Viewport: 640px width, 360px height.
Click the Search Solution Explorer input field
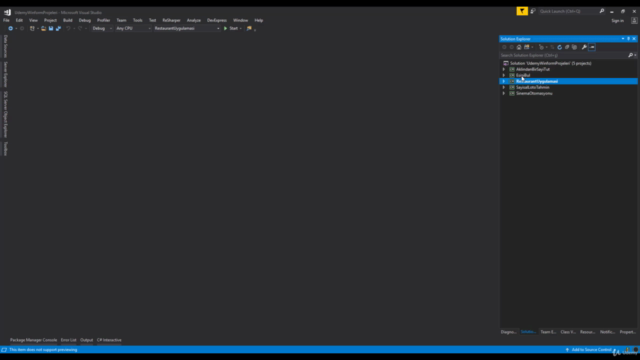(x=564, y=55)
